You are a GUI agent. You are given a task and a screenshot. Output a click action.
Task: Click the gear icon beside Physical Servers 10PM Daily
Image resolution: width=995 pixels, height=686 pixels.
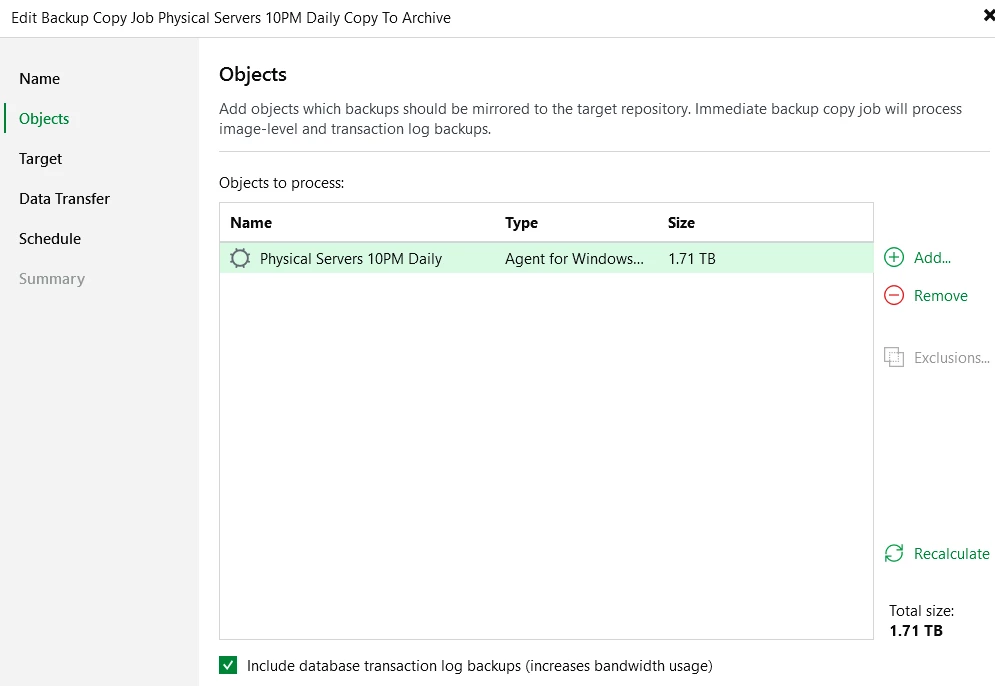pos(240,259)
